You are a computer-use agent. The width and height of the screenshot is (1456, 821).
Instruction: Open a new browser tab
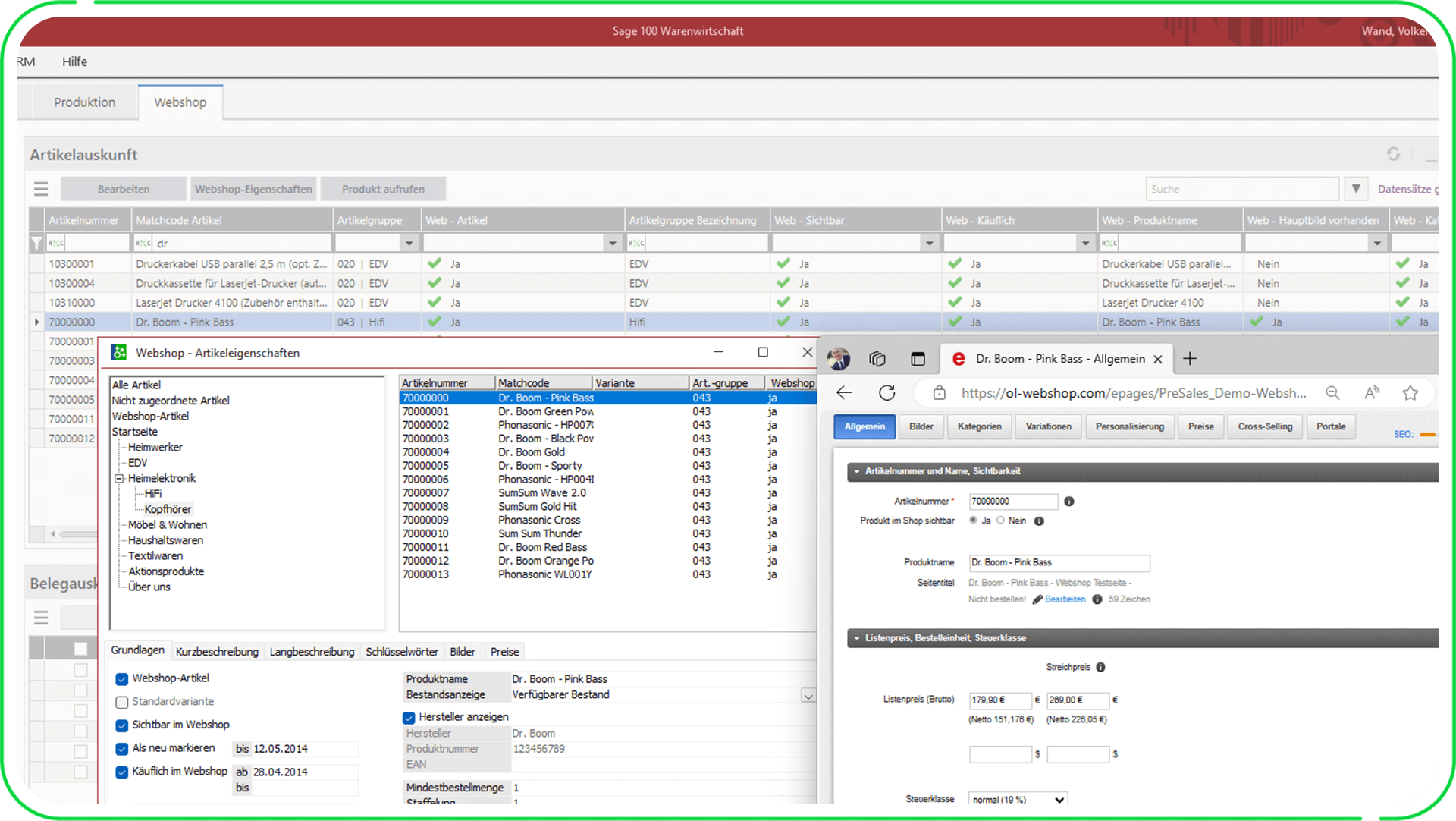click(x=1190, y=358)
